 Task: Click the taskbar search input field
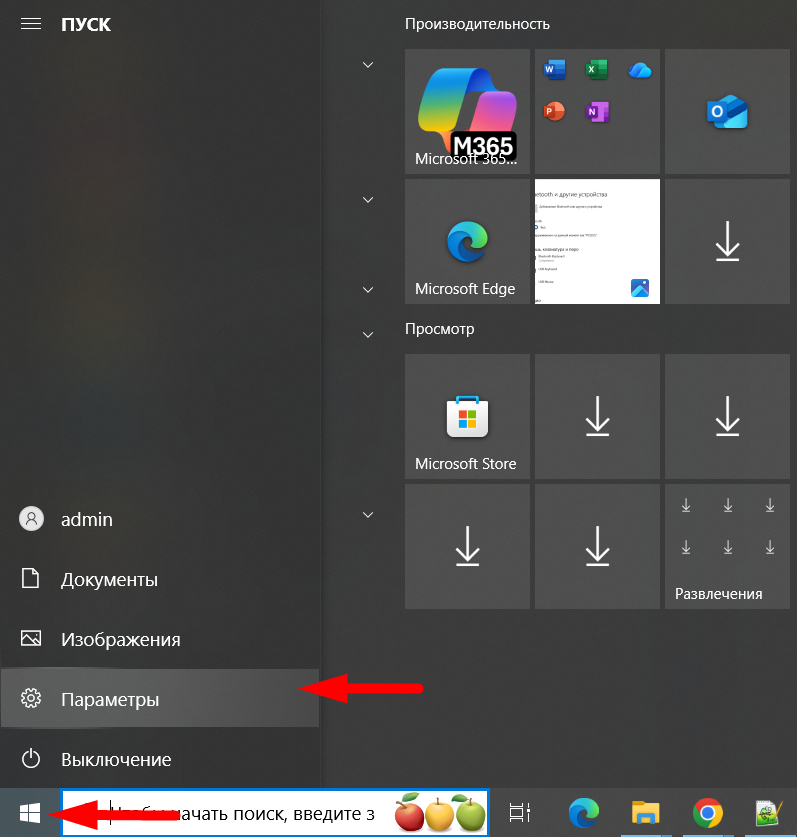pos(250,813)
